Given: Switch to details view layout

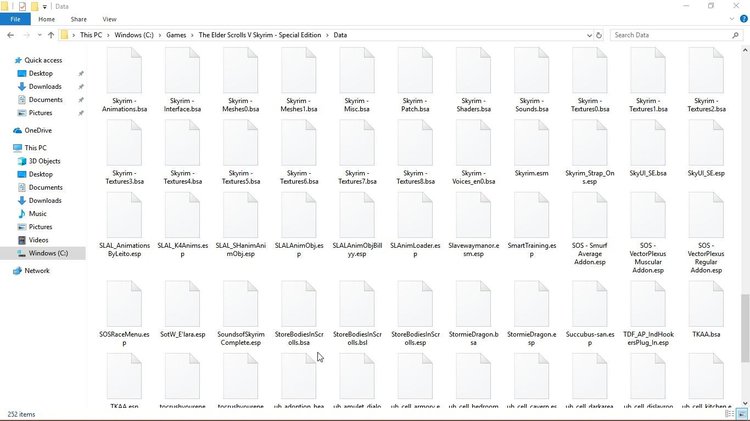Looking at the screenshot, I should (x=729, y=414).
